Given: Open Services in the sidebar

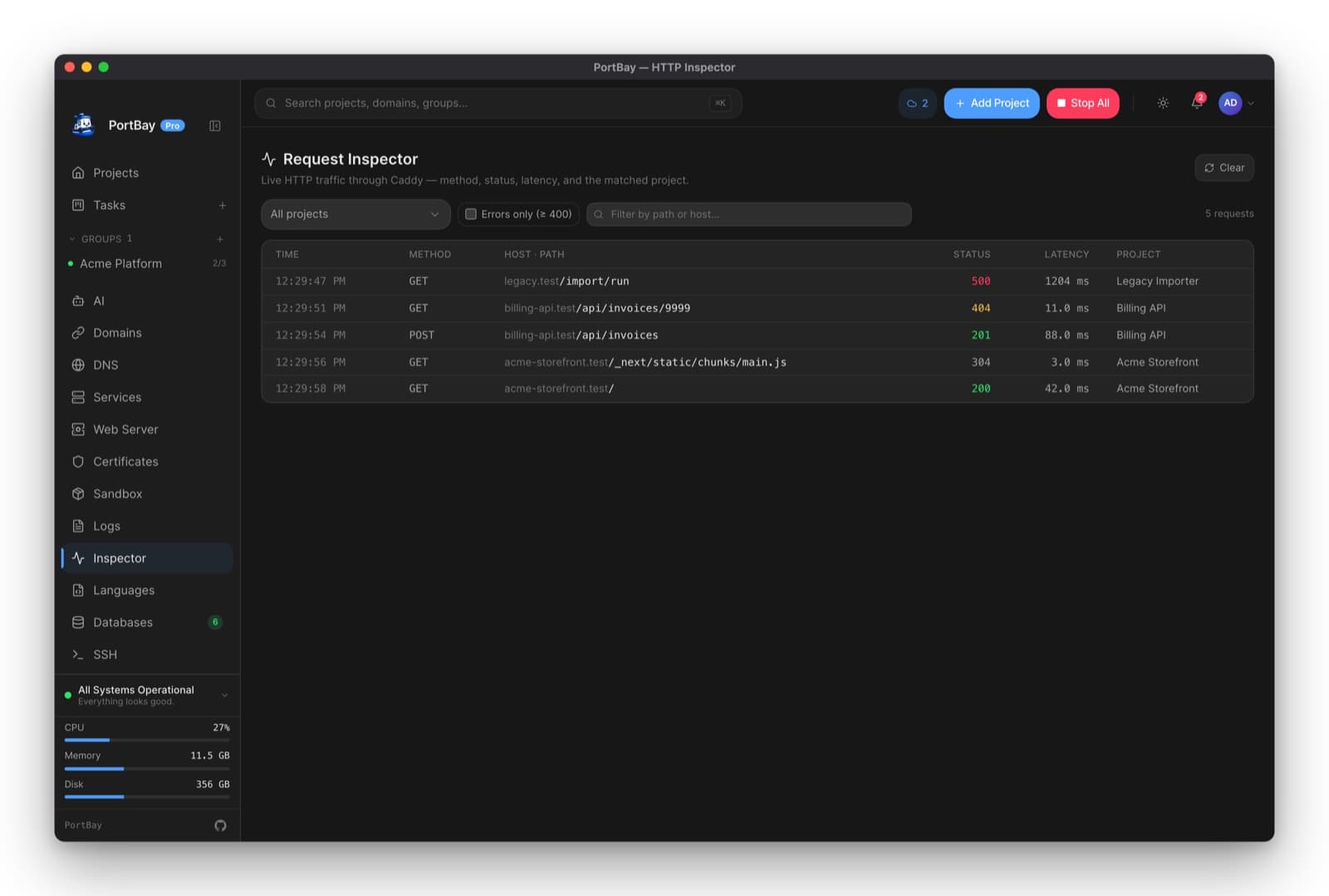Looking at the screenshot, I should coord(148,398).
